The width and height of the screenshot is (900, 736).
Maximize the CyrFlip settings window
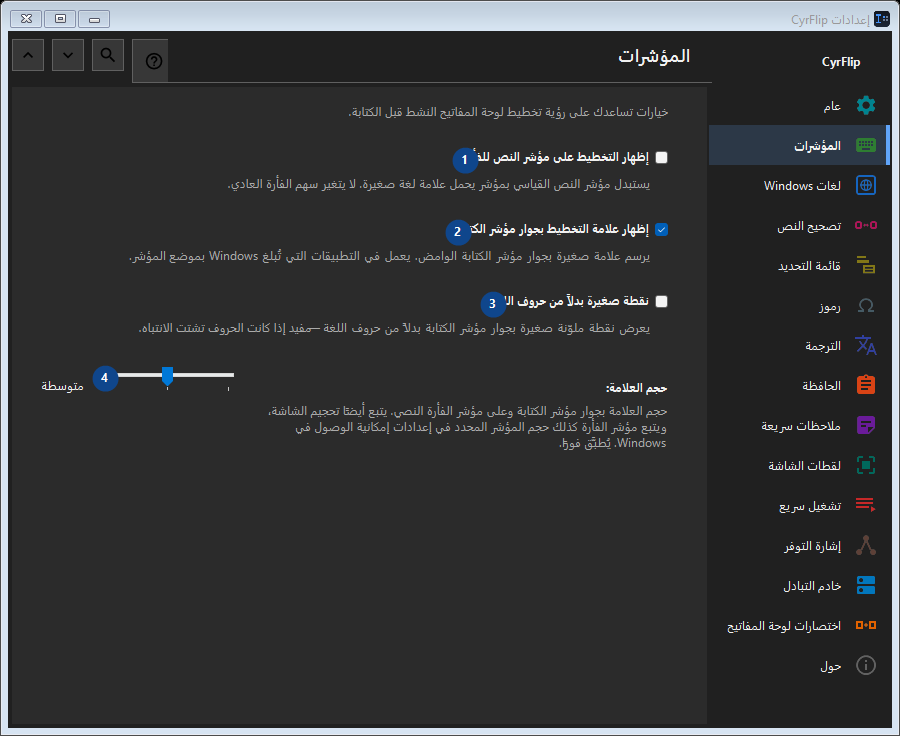click(60, 19)
